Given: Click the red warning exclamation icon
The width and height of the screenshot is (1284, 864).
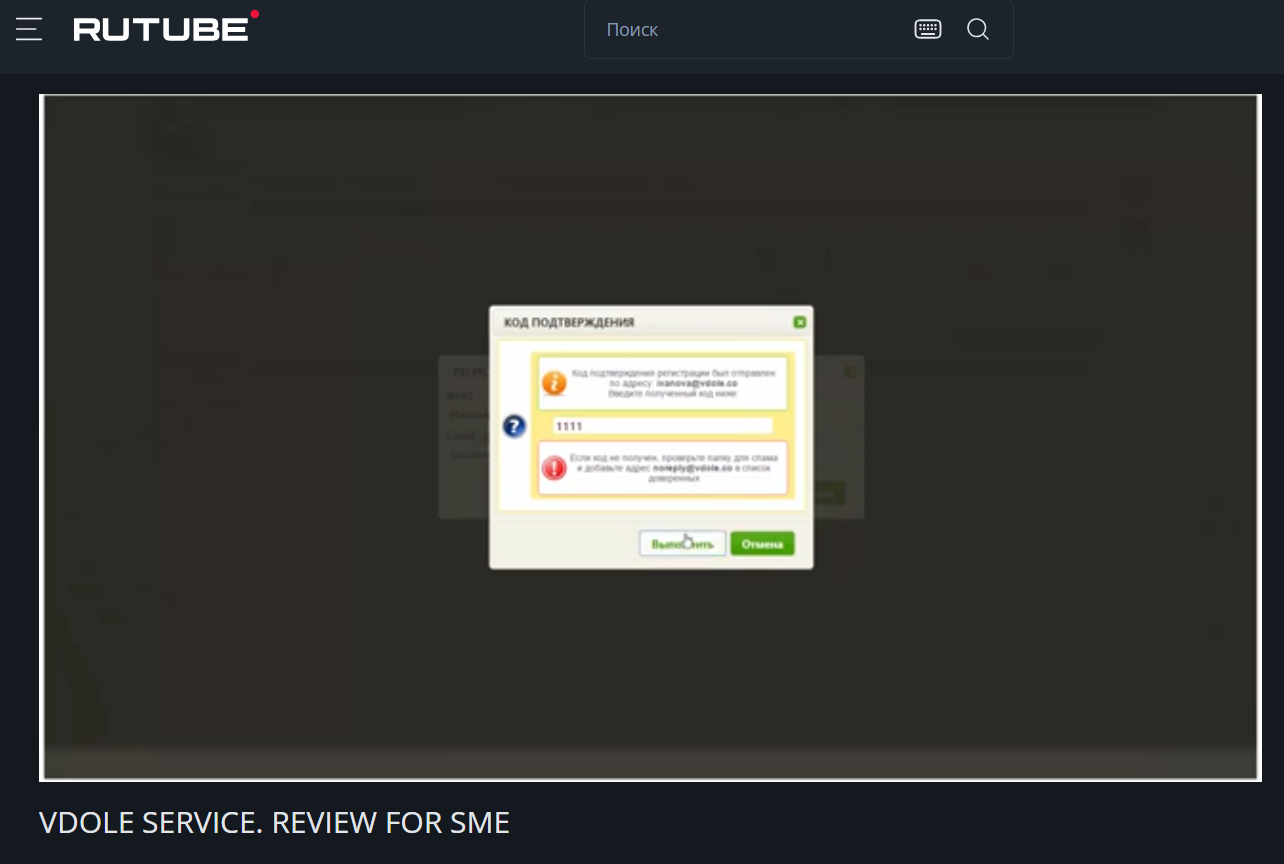Looking at the screenshot, I should pyautogui.click(x=553, y=467).
